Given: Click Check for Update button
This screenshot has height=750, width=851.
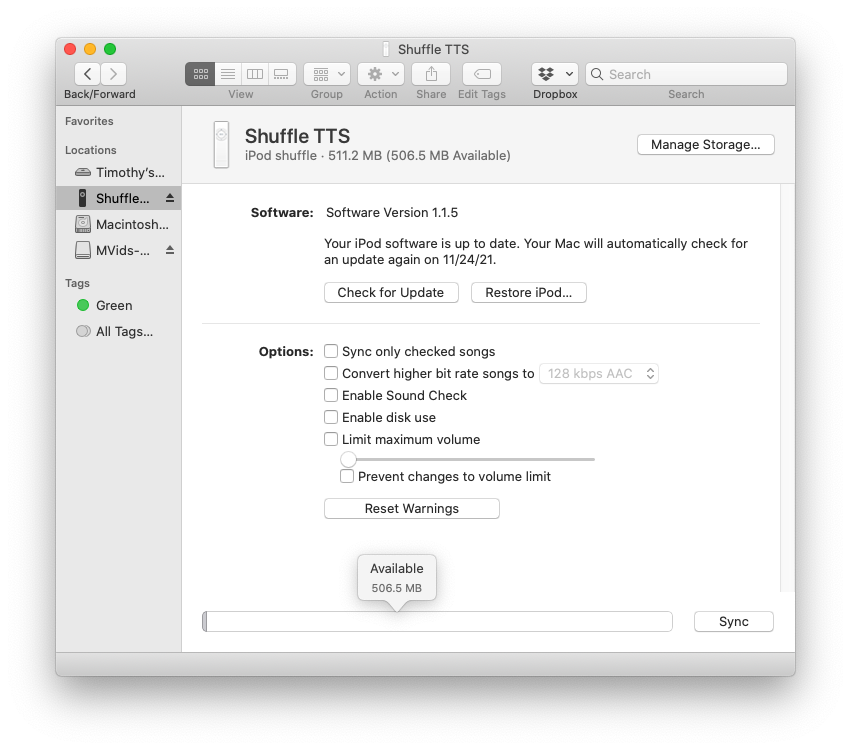Looking at the screenshot, I should [x=391, y=293].
